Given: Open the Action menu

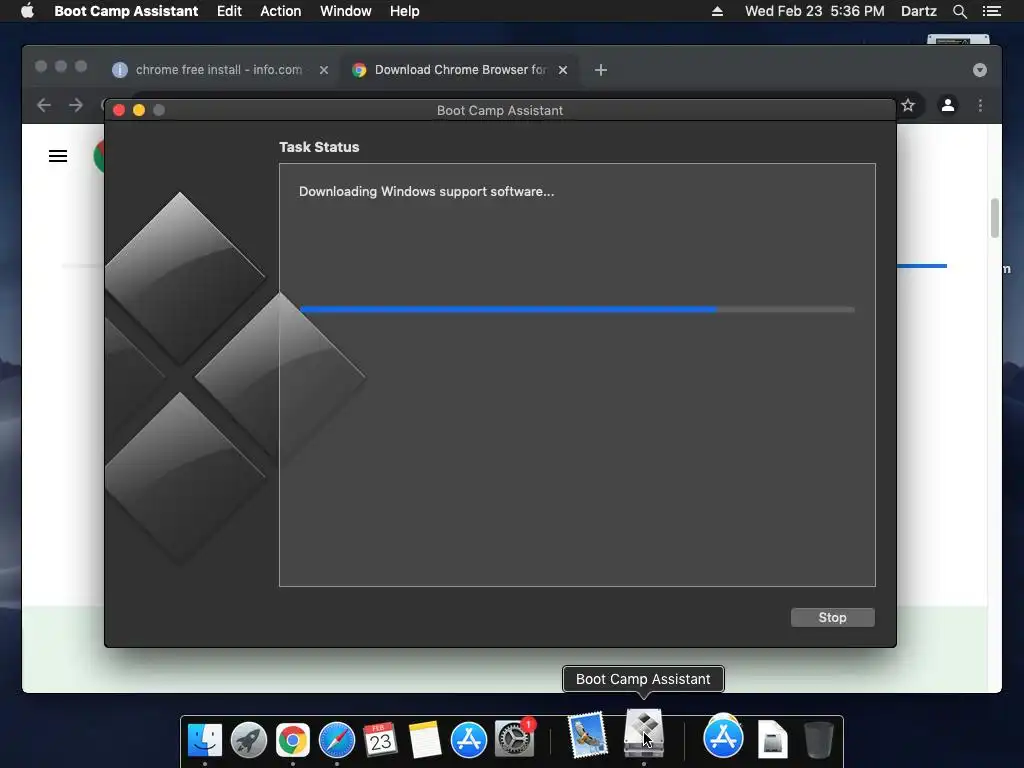Looking at the screenshot, I should tap(281, 11).
